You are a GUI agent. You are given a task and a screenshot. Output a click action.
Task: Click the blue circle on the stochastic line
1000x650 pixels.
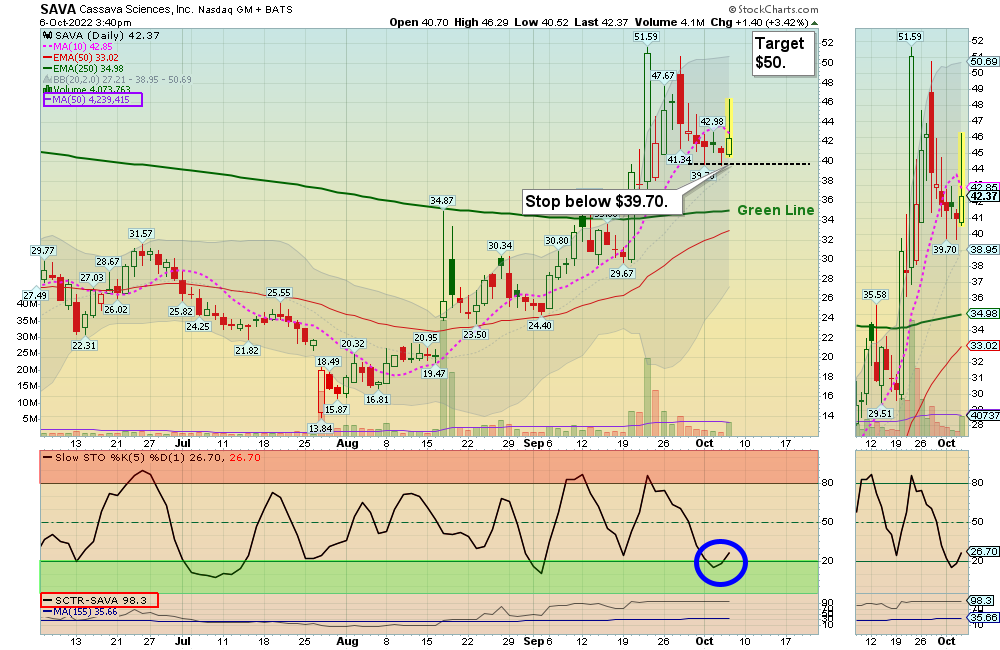pos(720,562)
